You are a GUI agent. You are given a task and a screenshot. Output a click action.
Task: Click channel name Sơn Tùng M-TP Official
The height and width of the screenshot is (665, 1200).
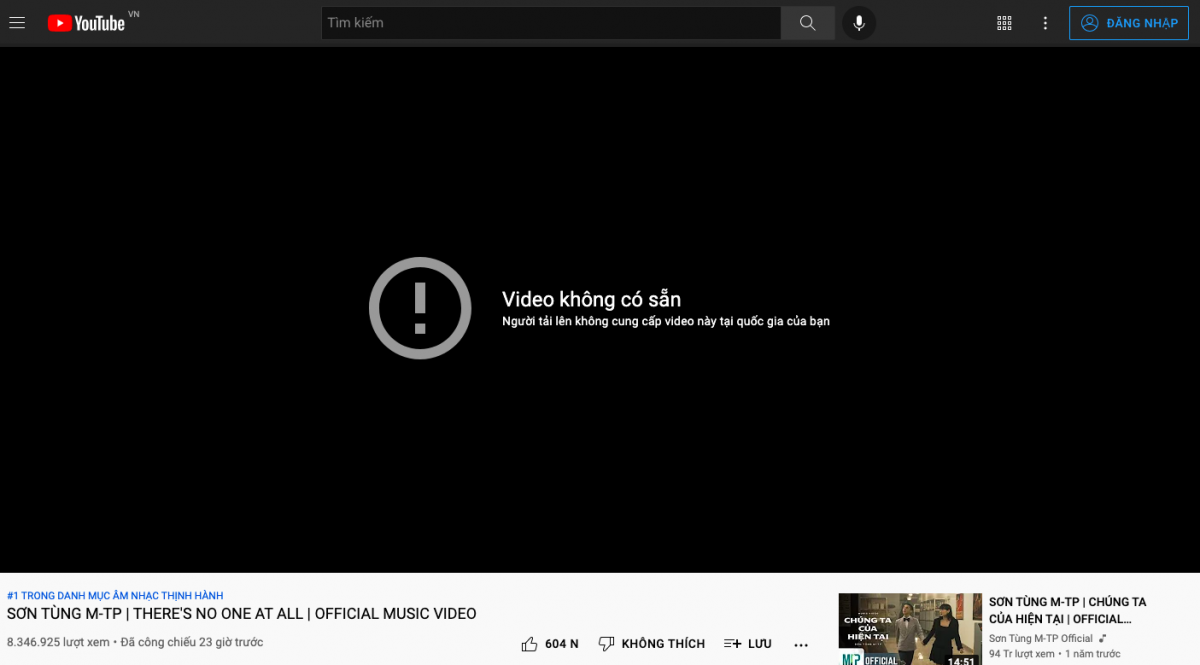(1040, 638)
